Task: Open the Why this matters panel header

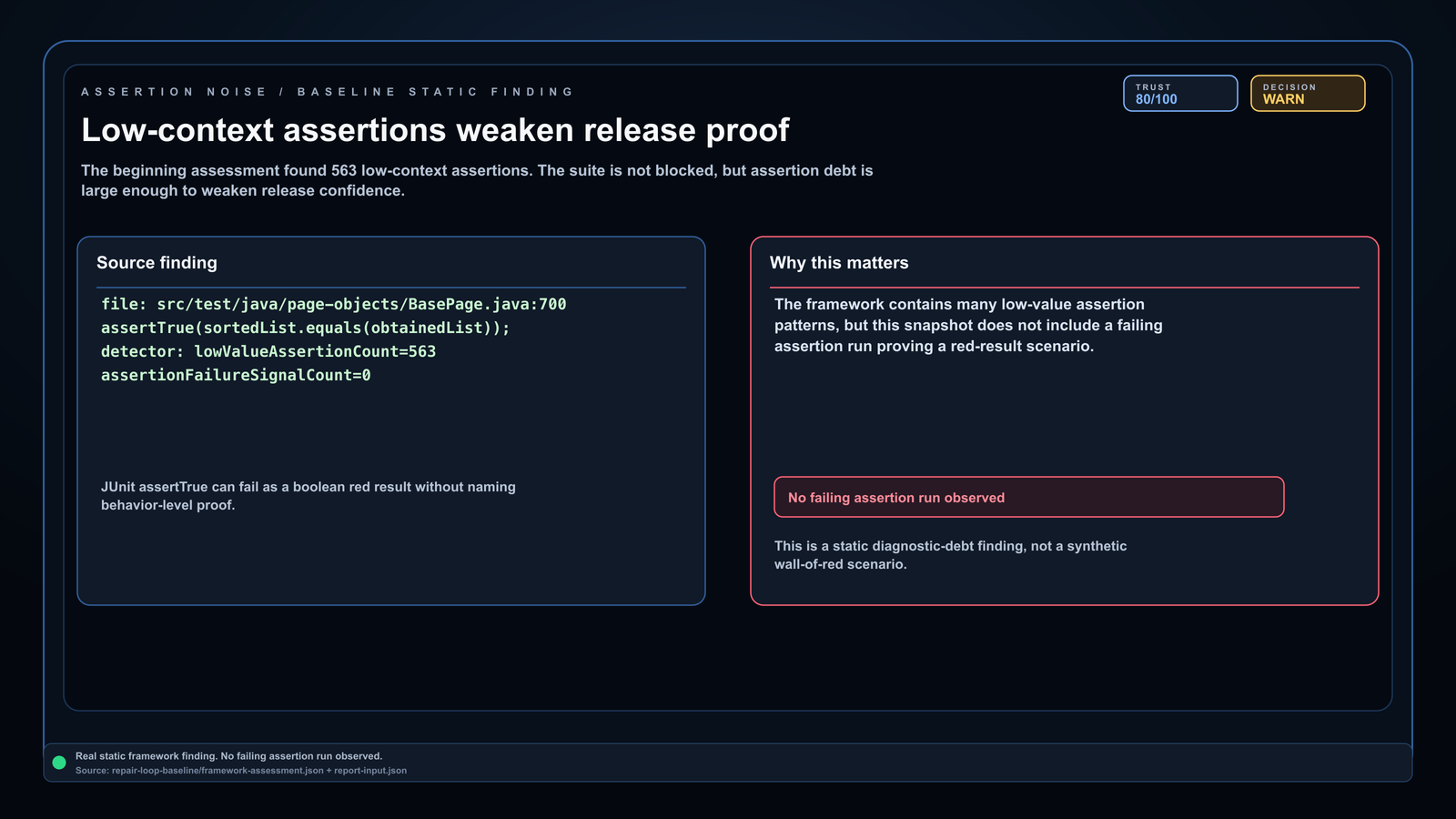Action: [x=839, y=263]
